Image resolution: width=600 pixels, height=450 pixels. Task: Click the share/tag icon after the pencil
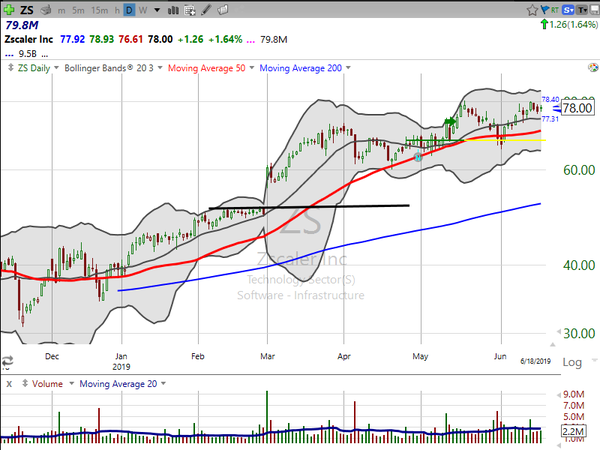[x=223, y=10]
